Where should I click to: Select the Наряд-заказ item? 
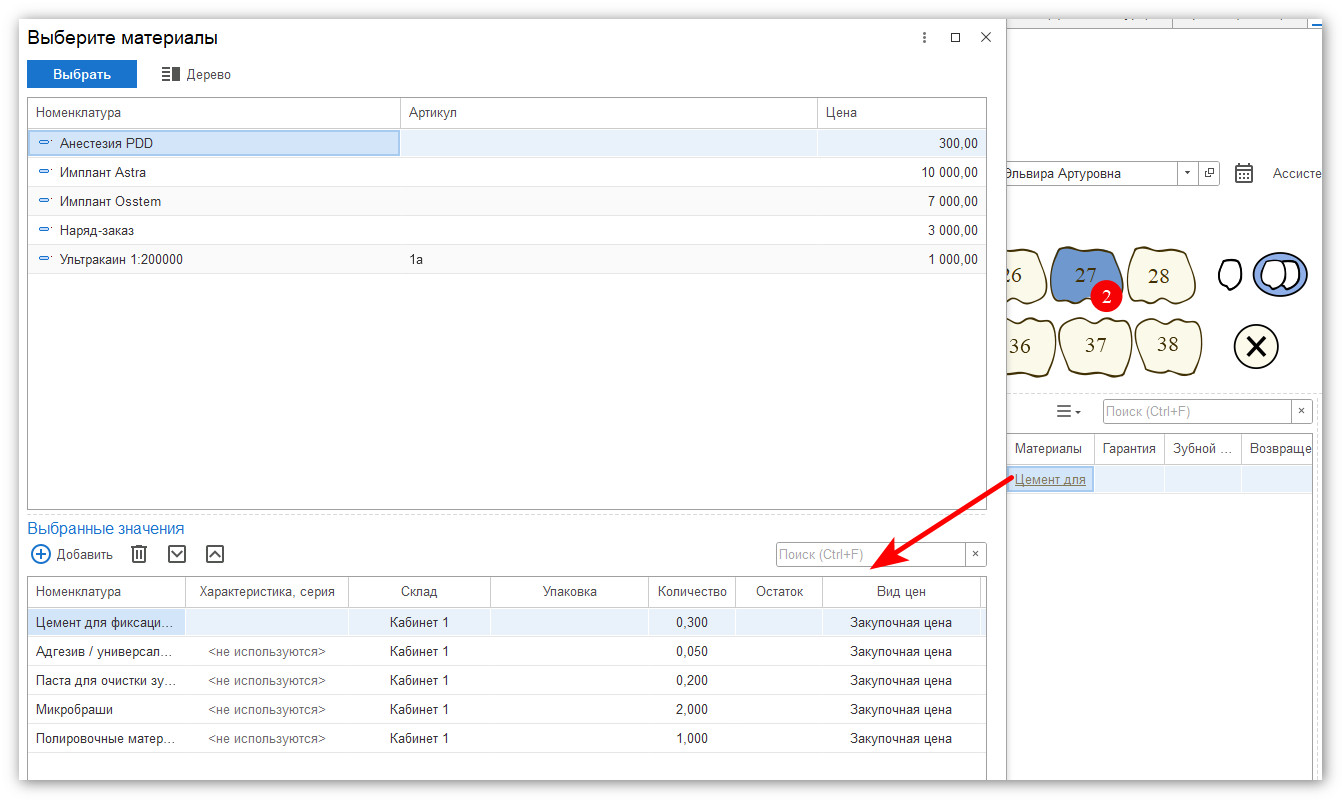pyautogui.click(x=506, y=230)
